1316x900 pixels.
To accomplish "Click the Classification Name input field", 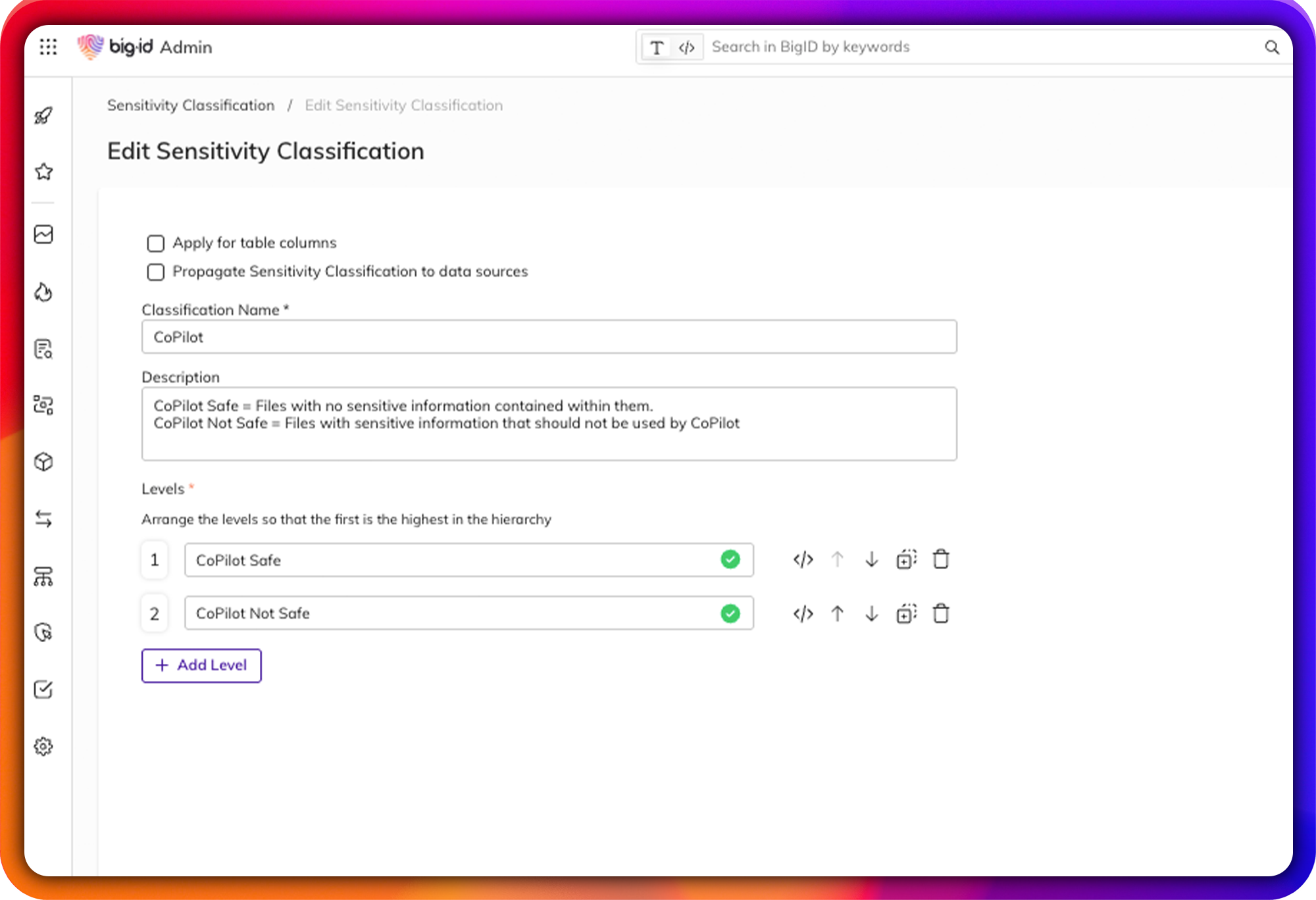I will [549, 337].
